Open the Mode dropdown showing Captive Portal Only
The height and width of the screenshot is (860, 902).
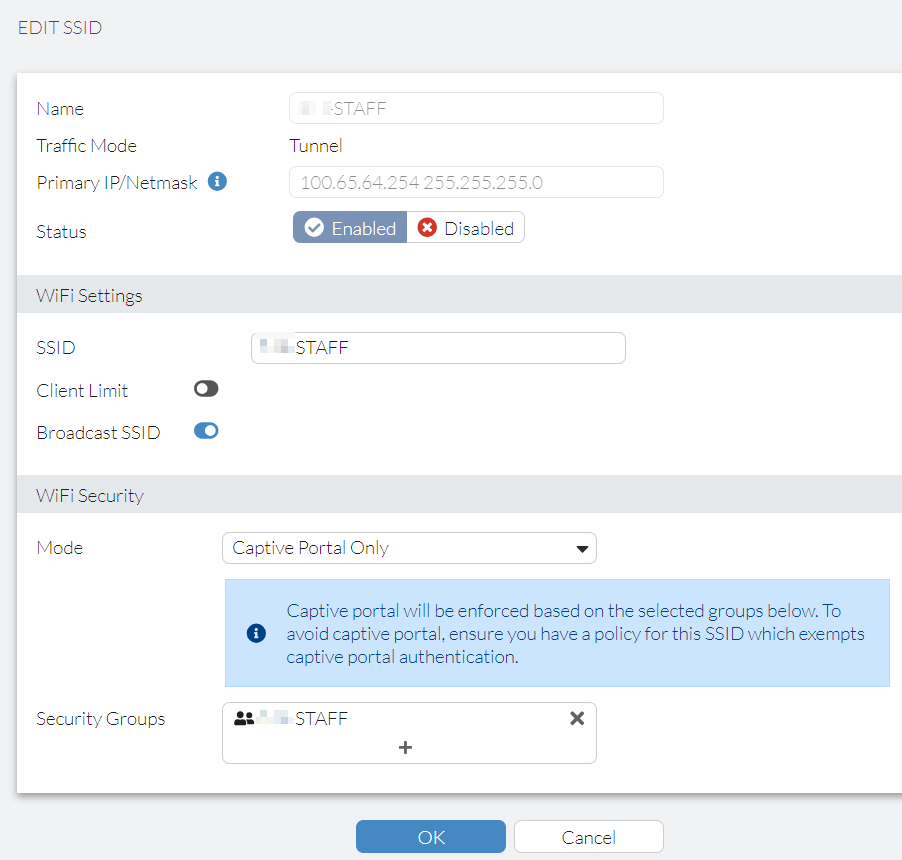click(x=408, y=548)
